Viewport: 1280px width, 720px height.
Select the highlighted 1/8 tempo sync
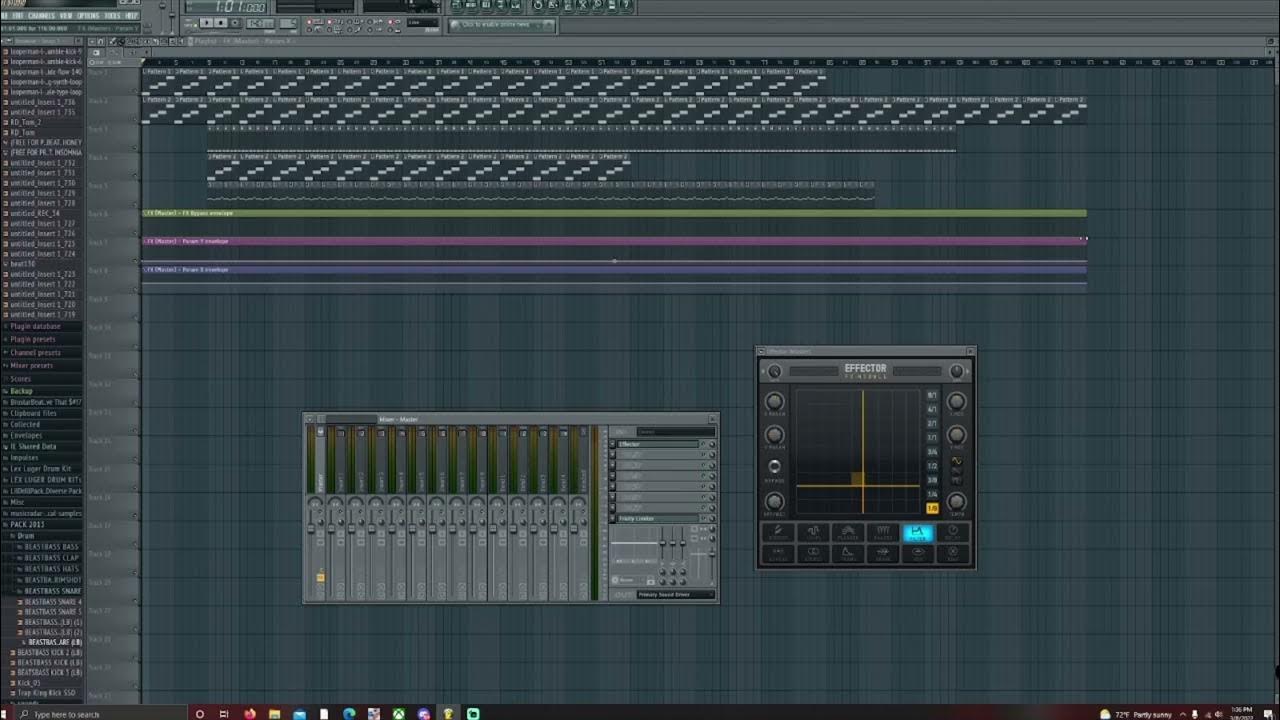coord(932,508)
